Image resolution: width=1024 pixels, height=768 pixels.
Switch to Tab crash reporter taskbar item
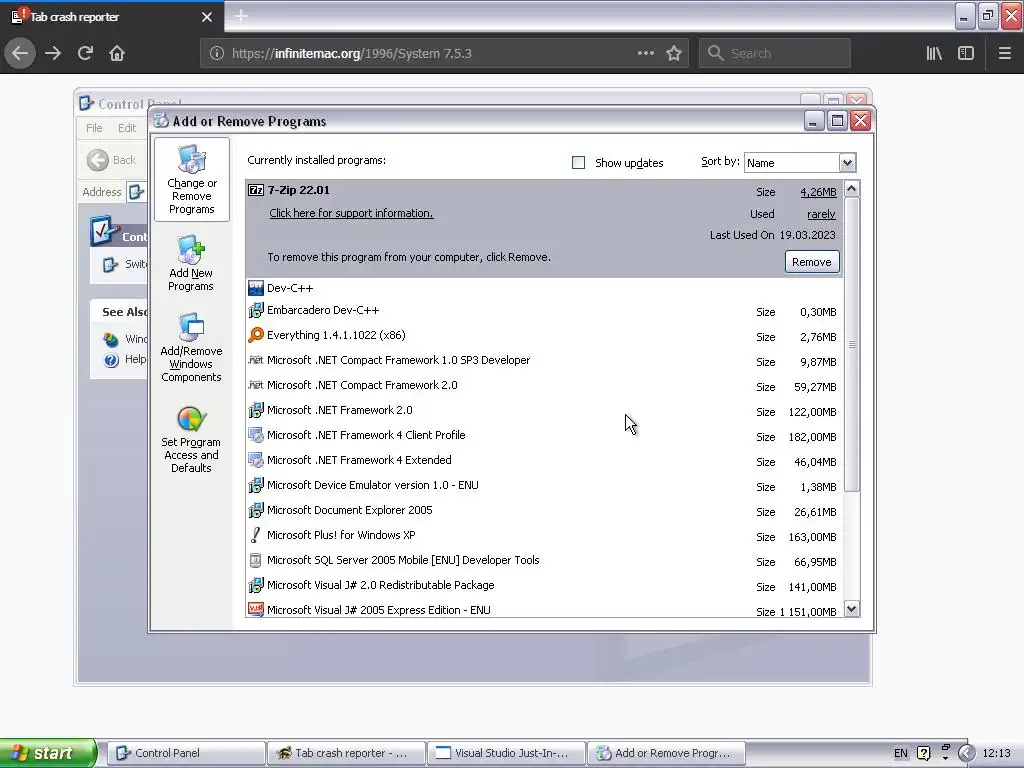[x=346, y=753]
